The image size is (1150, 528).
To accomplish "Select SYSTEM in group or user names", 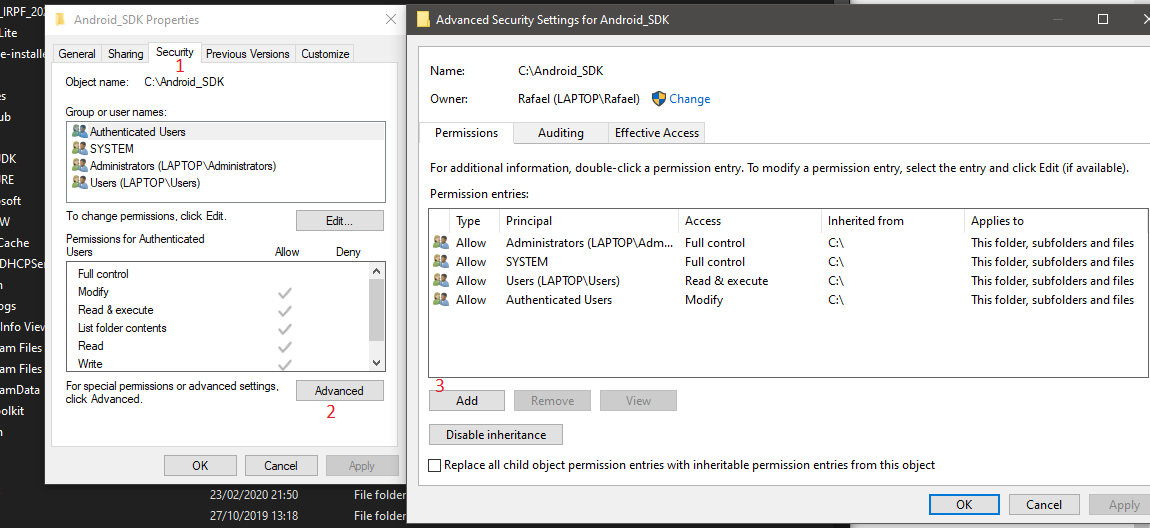I will pyautogui.click(x=226, y=149).
